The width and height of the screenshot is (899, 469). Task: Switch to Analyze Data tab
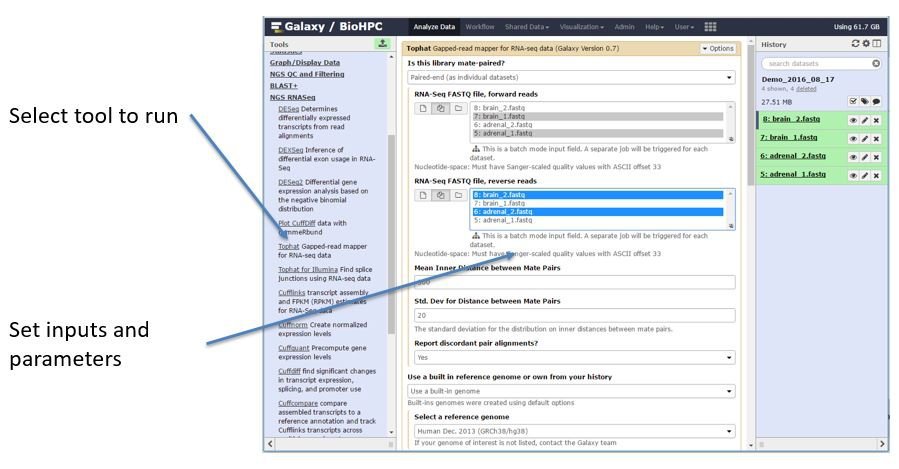(434, 27)
